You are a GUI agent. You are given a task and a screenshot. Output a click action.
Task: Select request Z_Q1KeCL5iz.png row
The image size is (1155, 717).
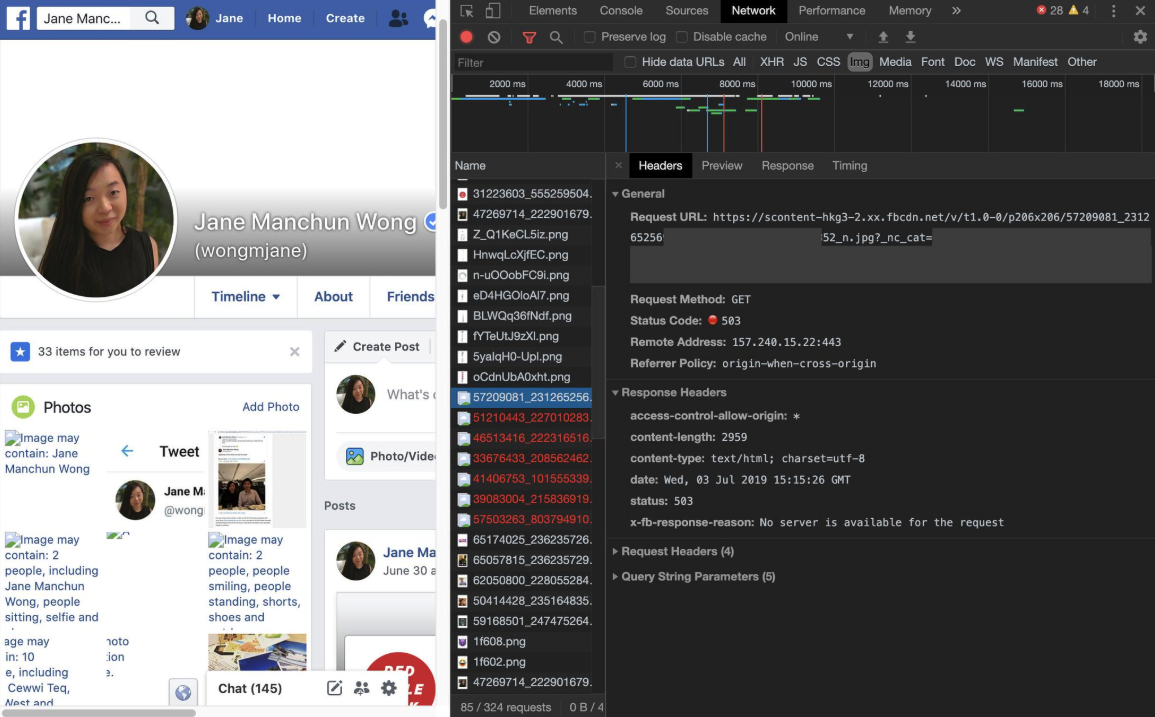tap(524, 234)
